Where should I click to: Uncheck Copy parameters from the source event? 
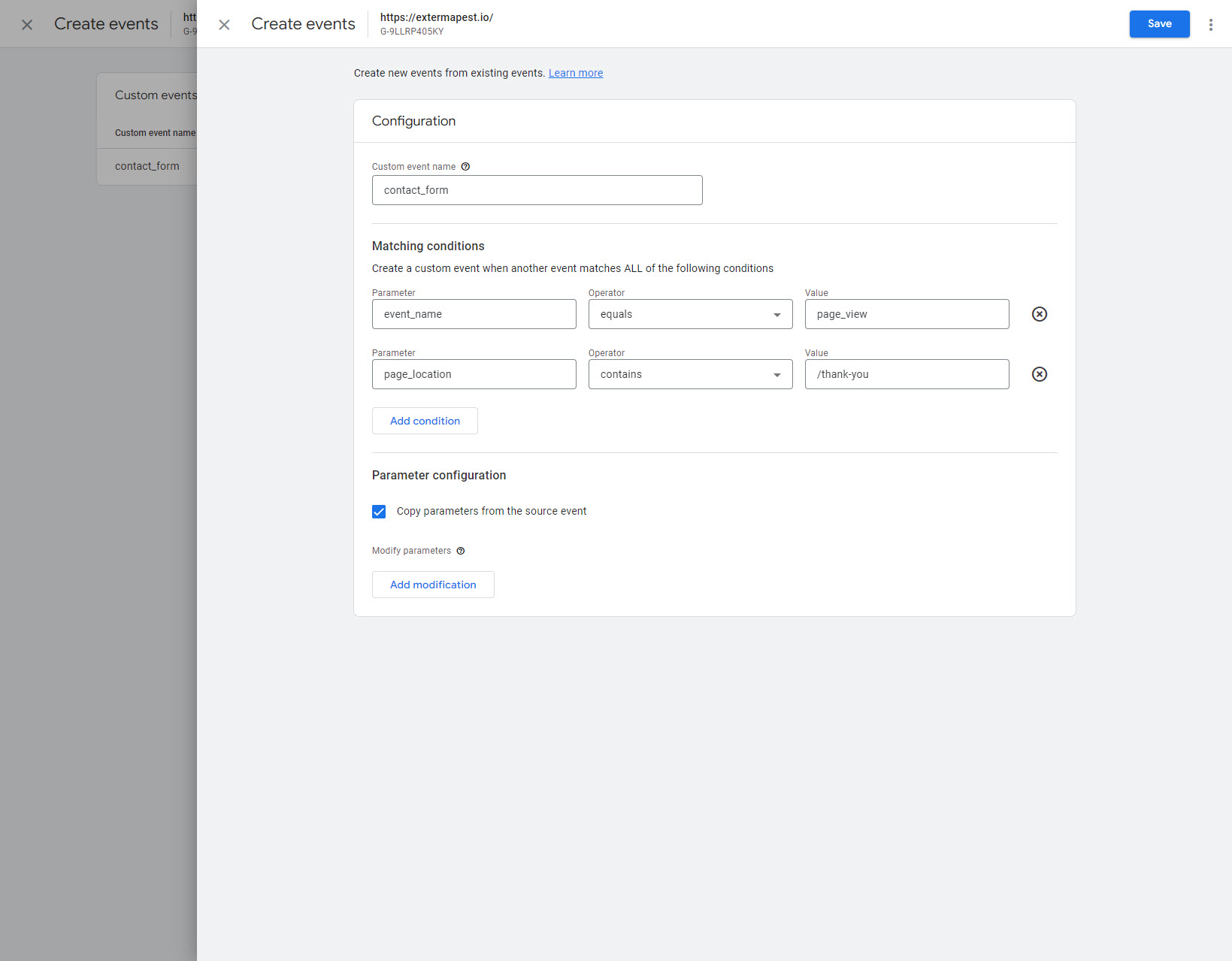[x=379, y=512]
